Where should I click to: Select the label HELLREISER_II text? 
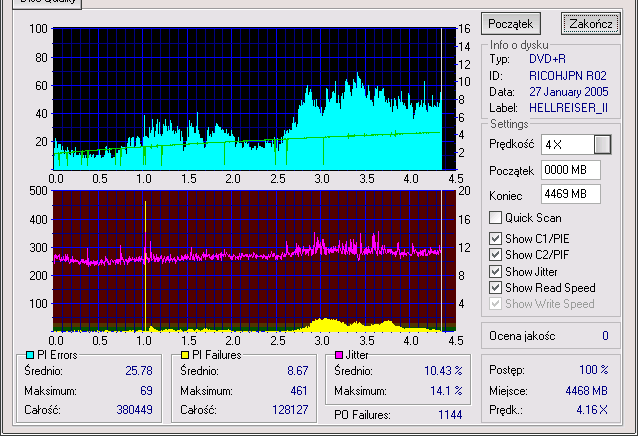tap(568, 108)
